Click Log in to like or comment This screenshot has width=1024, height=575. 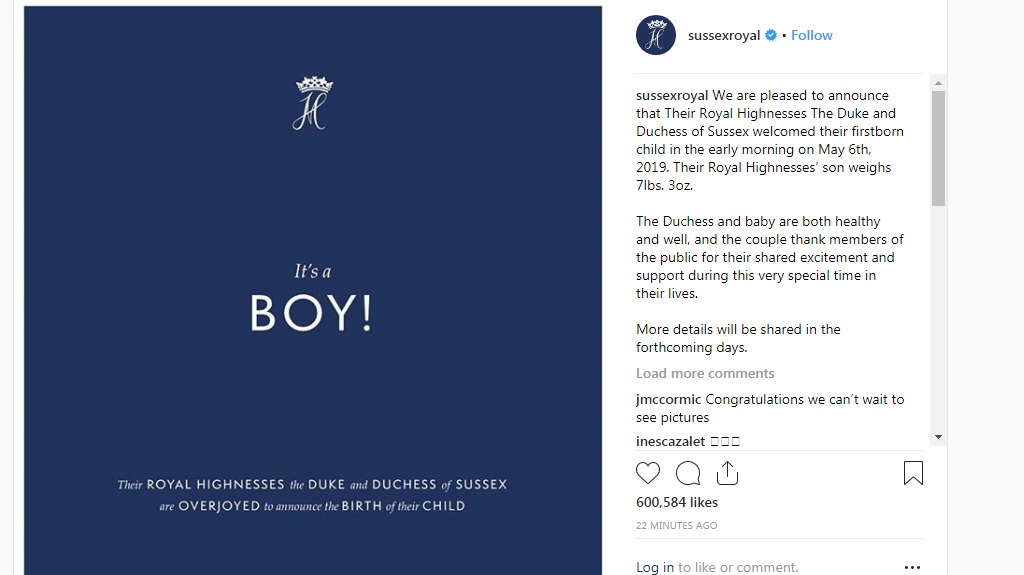pyautogui.click(x=655, y=567)
